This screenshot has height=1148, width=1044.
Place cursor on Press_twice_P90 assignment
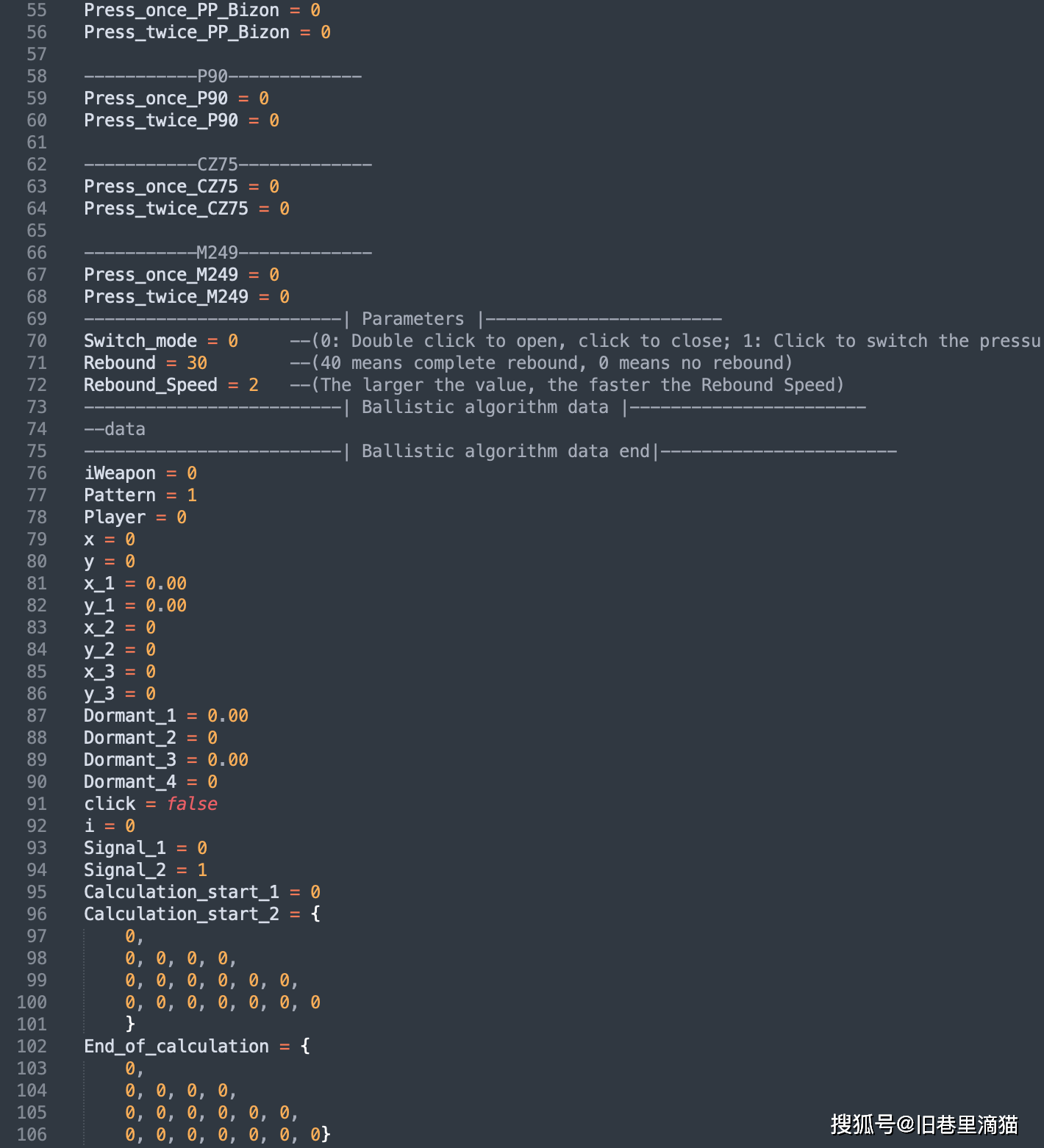click(182, 121)
